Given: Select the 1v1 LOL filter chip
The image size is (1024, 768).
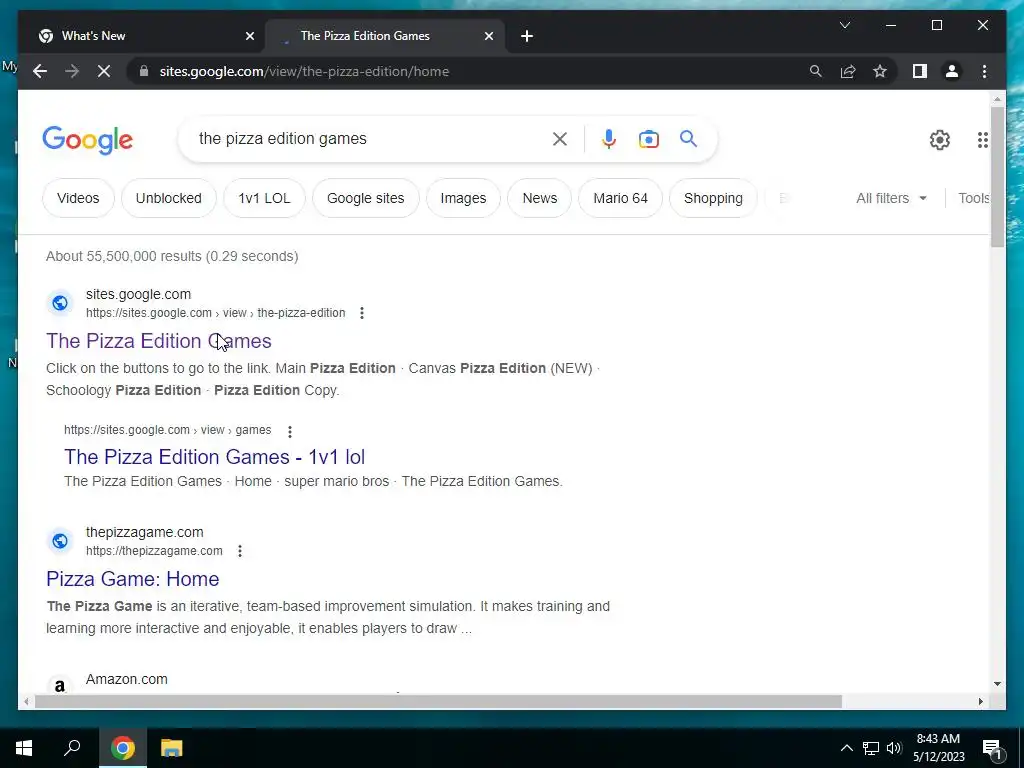Looking at the screenshot, I should pos(264,198).
